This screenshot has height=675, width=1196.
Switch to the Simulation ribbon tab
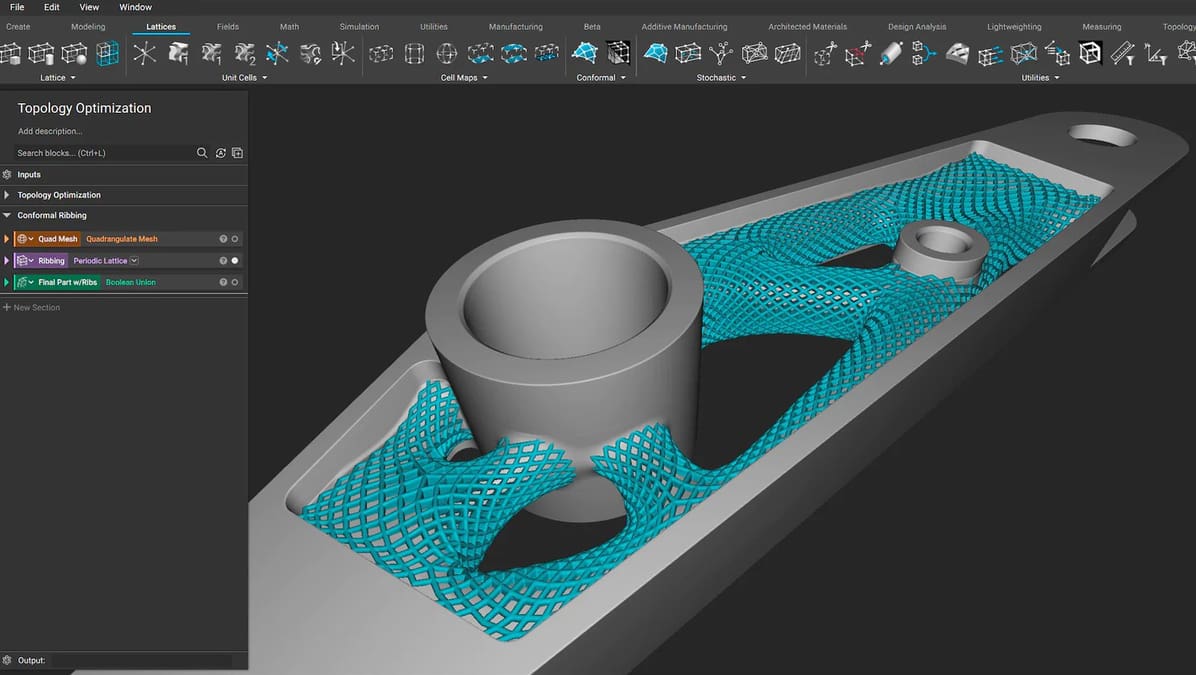[359, 26]
